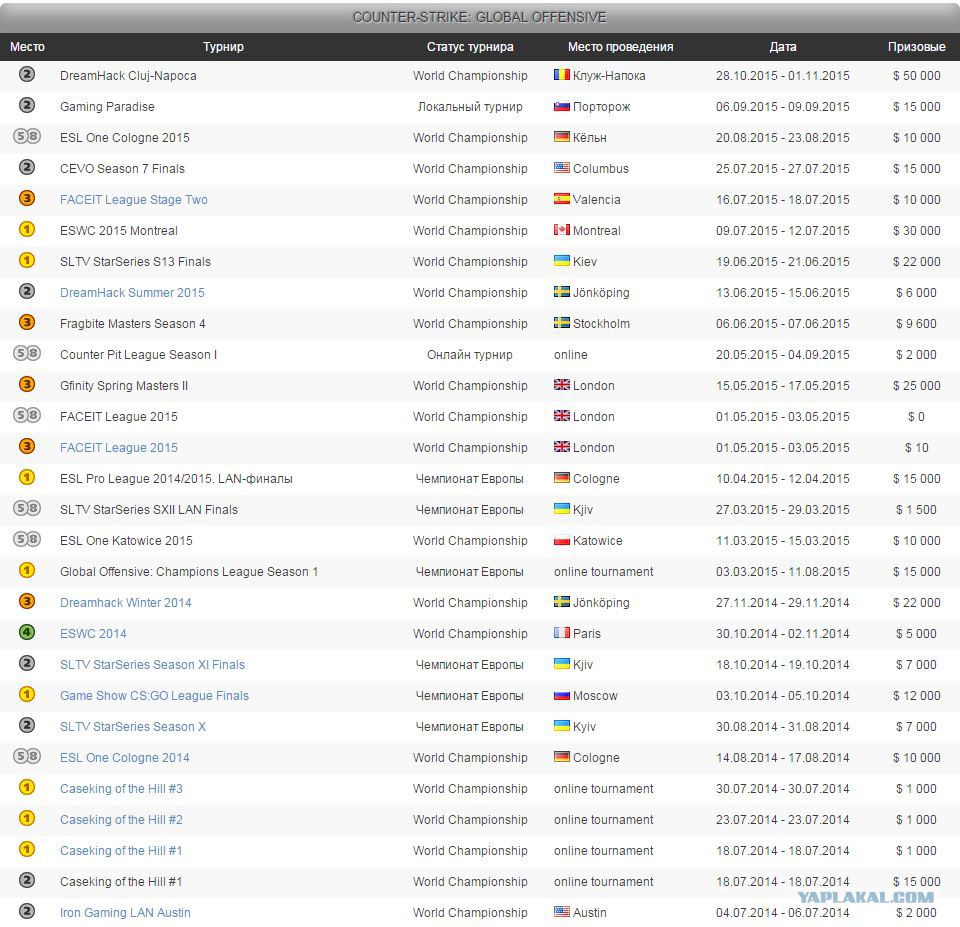This screenshot has width=960, height=927.
Task: Click the Canadian flag next to Montreal
Action: (x=561, y=231)
